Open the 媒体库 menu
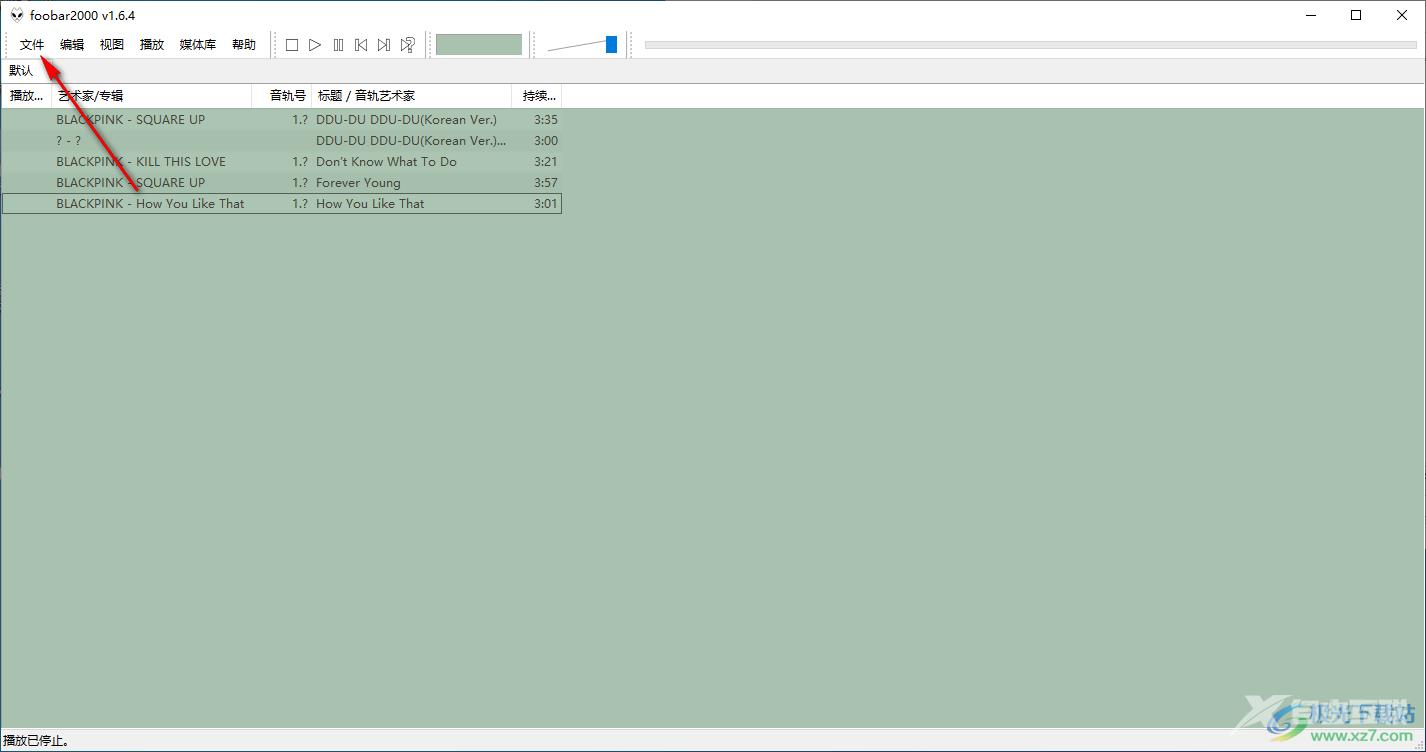 point(198,45)
